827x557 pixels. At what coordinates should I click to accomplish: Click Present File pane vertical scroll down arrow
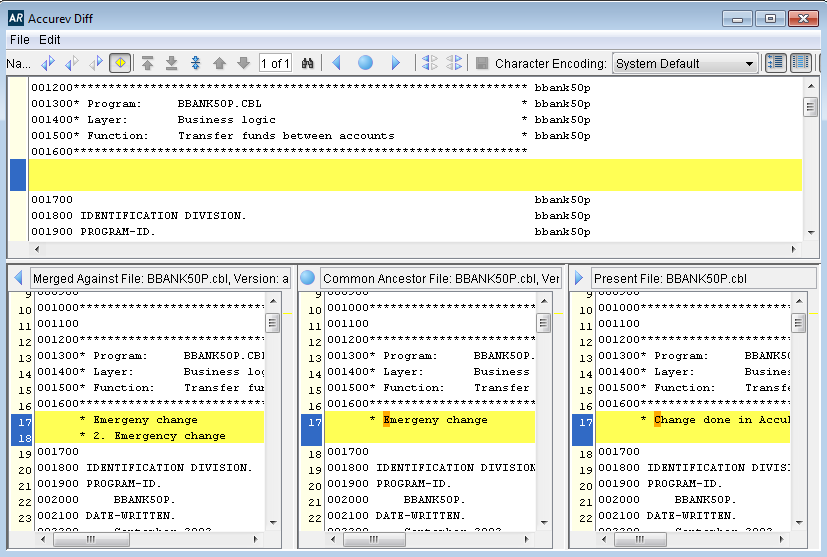click(x=799, y=523)
